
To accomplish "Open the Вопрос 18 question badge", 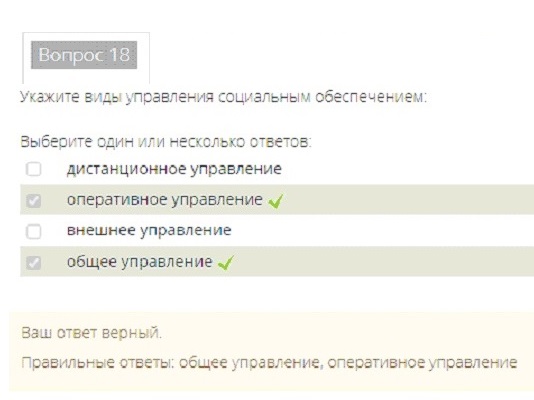I will 84,55.
